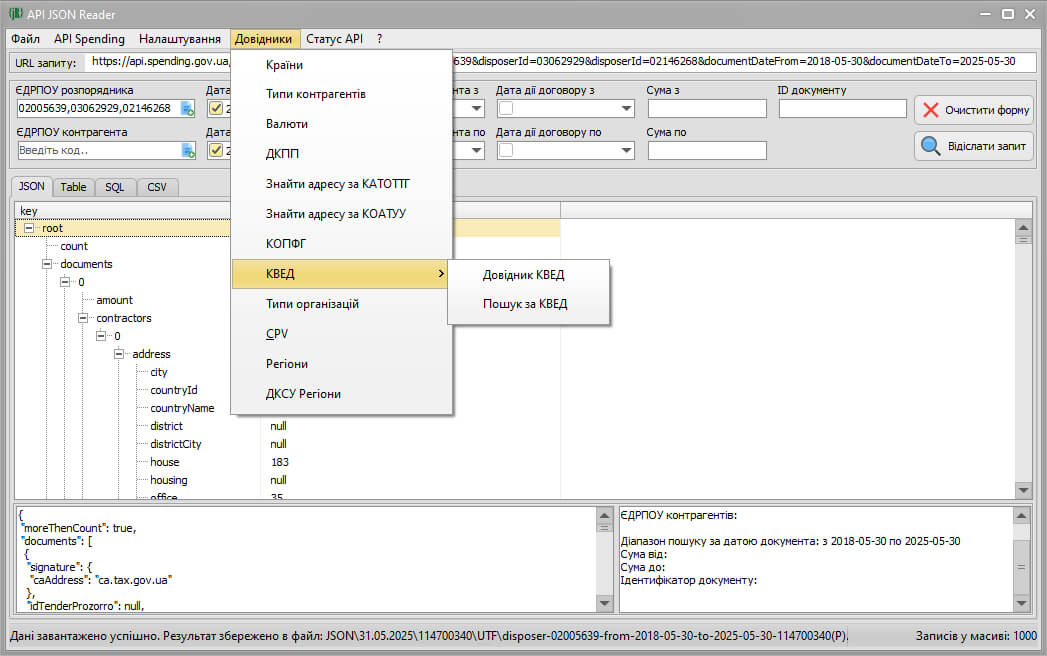Screen dimensions: 1047x656
Task: Click the JSON tree vertical scrollbar down arrow
Action: click(x=1023, y=490)
